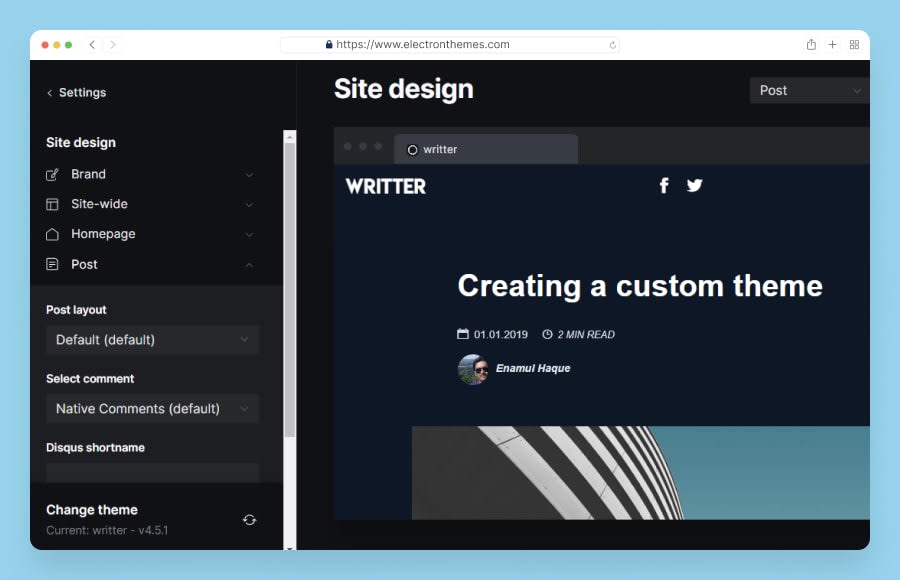The height and width of the screenshot is (580, 900).
Task: Click the 2 MIN READ text
Action: pyautogui.click(x=586, y=334)
